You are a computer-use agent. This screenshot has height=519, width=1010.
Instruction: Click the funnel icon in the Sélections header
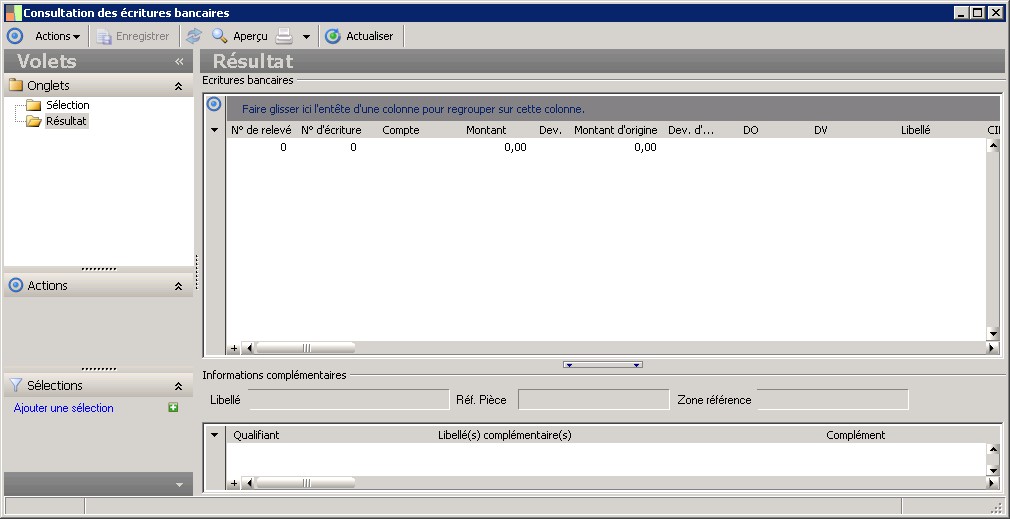(15, 385)
